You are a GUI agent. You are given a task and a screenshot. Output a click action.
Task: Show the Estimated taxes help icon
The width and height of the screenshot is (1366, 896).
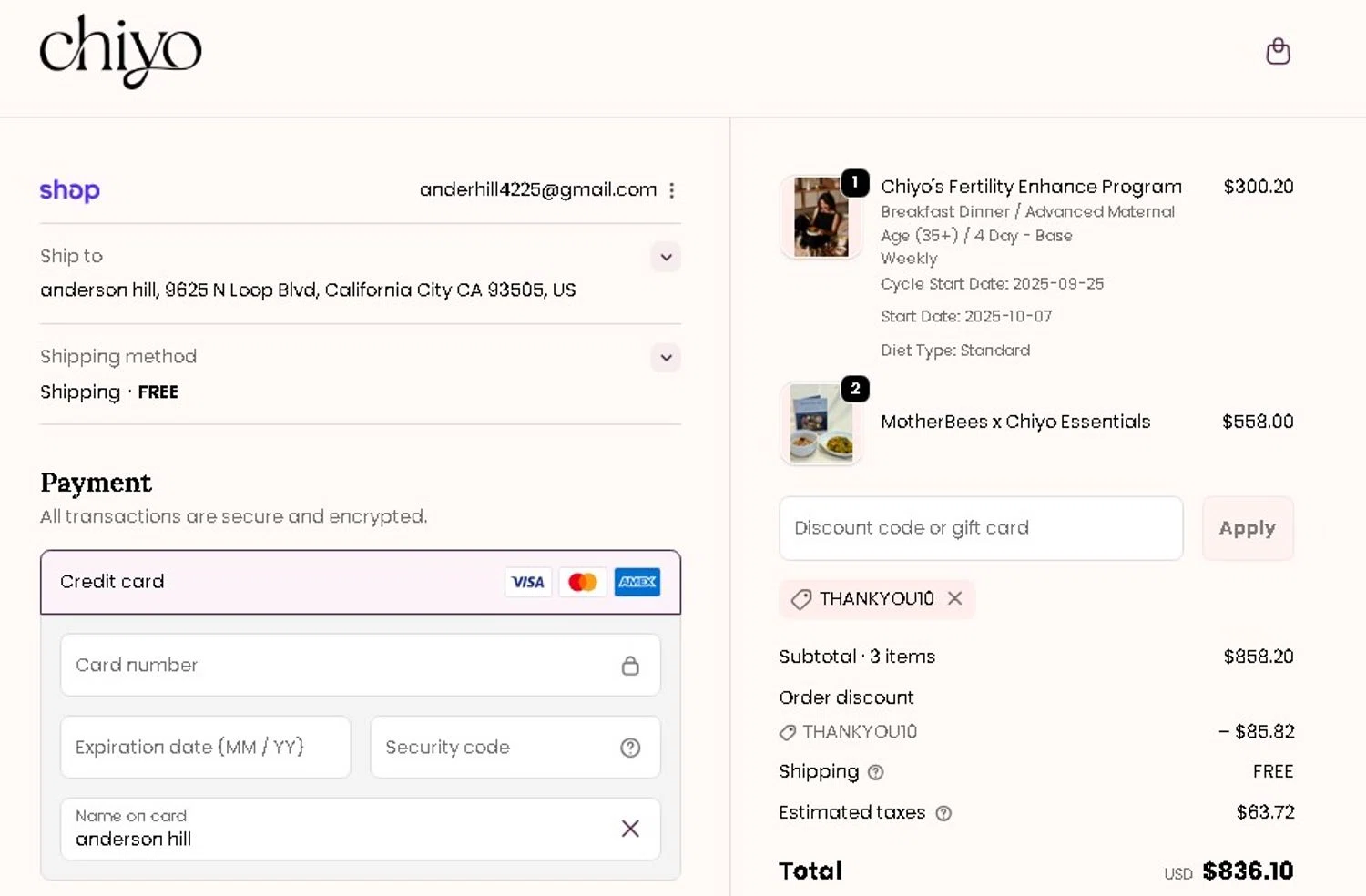943,813
